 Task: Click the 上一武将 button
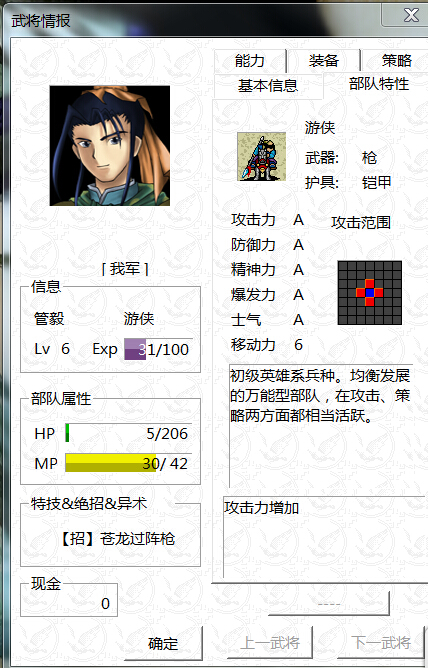tap(270, 643)
